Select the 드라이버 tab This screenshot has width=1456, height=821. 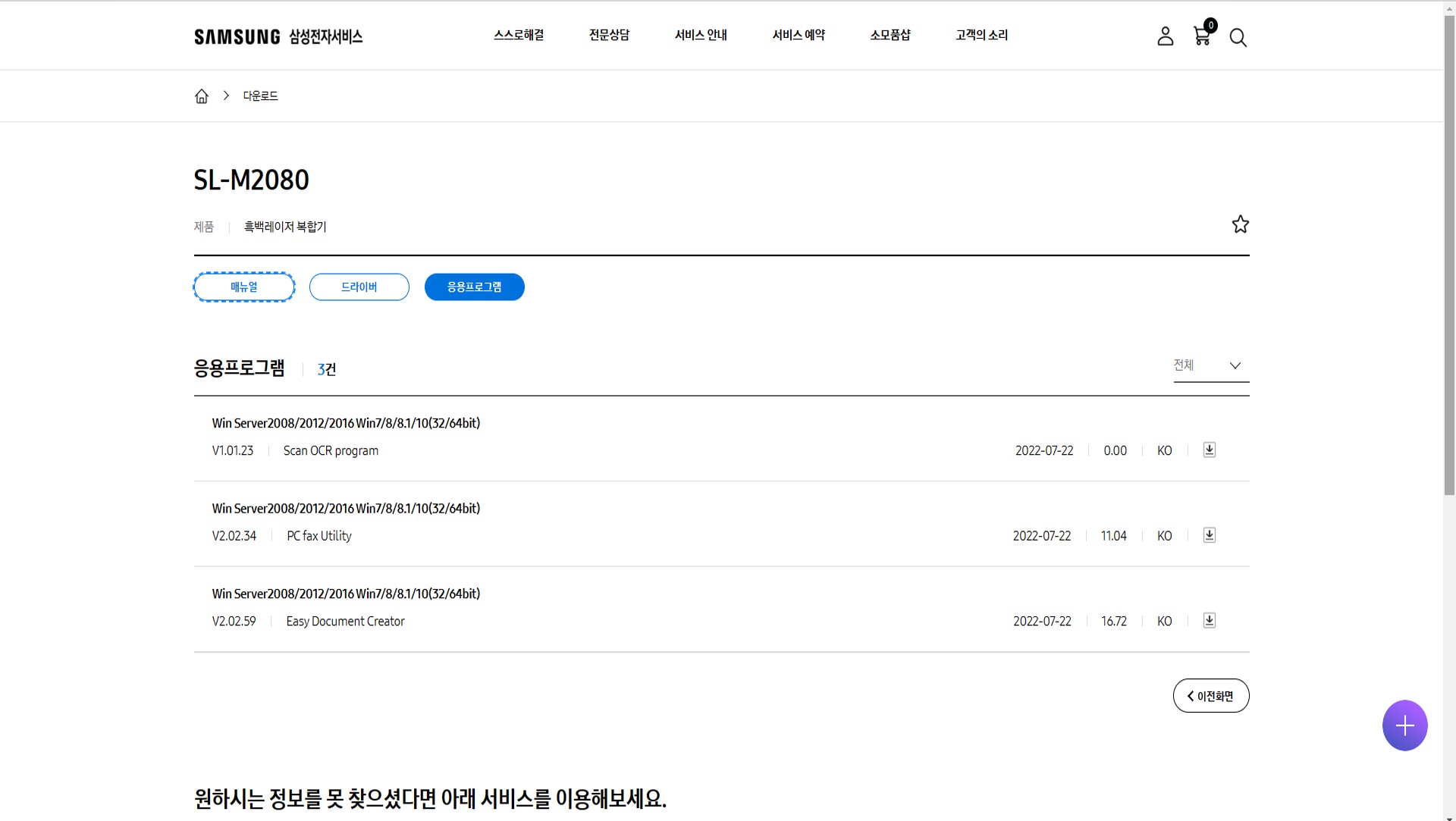coord(359,287)
